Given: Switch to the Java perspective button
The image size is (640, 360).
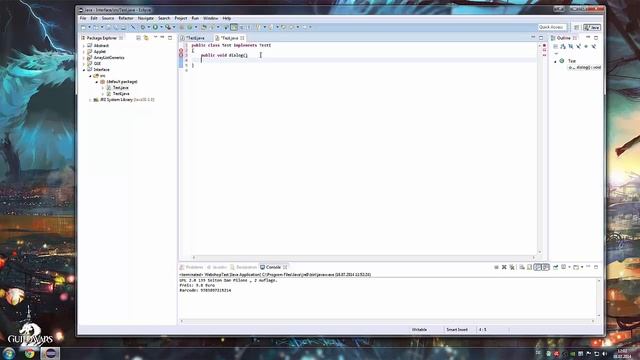Looking at the screenshot, I should pyautogui.click(x=592, y=27).
